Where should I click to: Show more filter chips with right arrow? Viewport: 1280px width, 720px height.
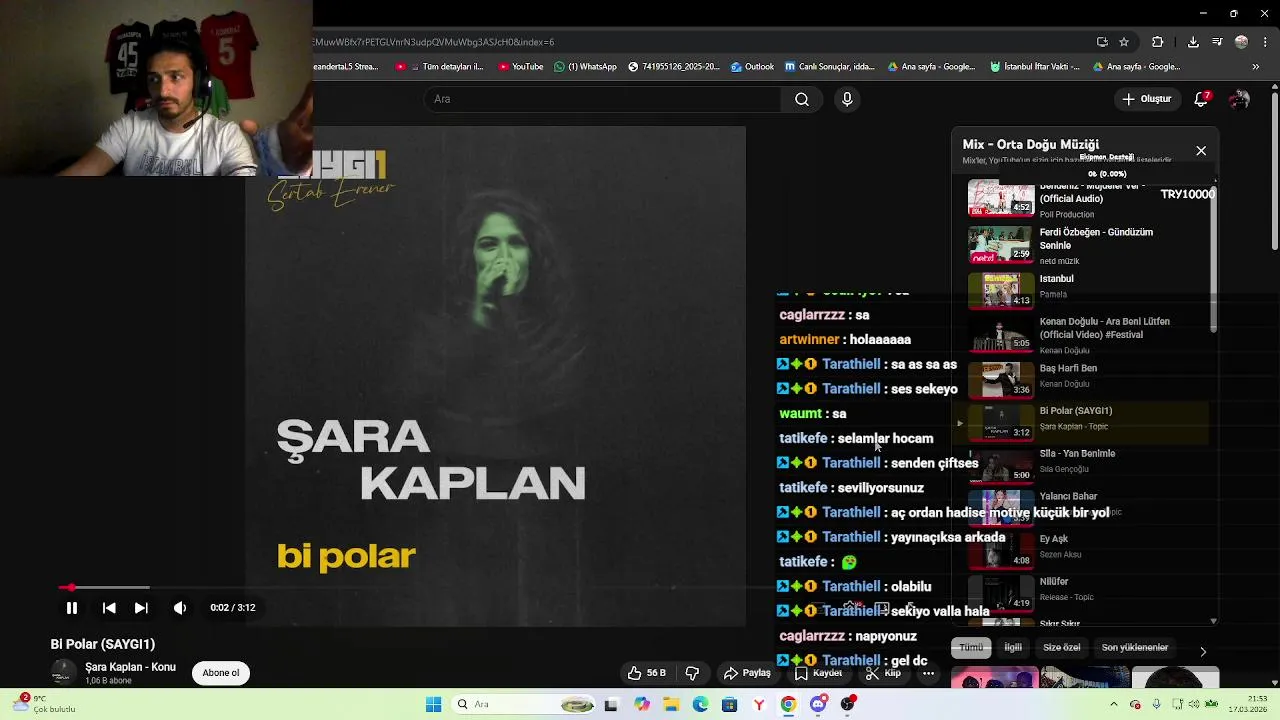tap(1203, 651)
